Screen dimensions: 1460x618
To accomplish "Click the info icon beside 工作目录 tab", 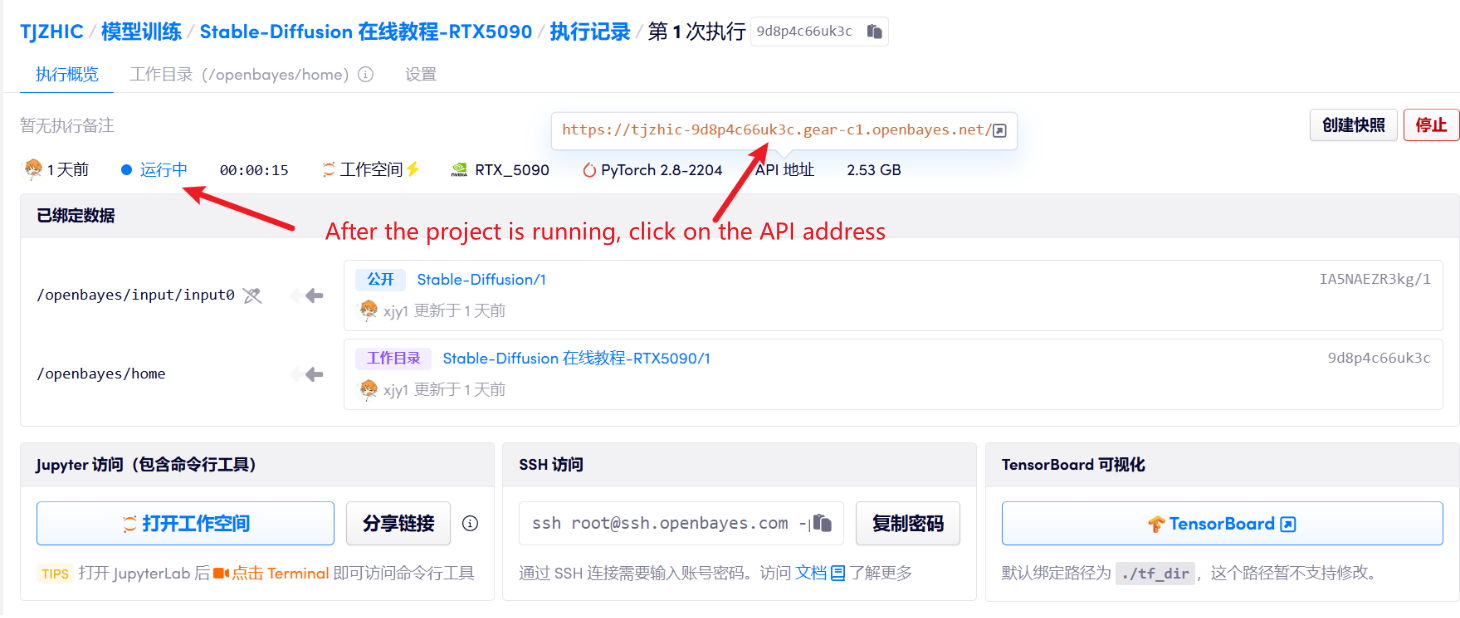I will click(366, 75).
